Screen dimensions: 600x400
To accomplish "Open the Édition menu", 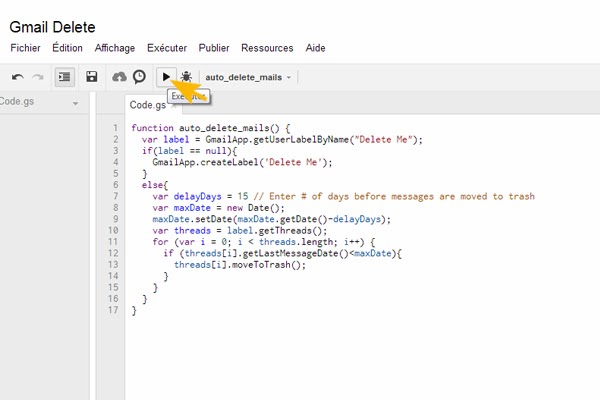I will [x=67, y=48].
